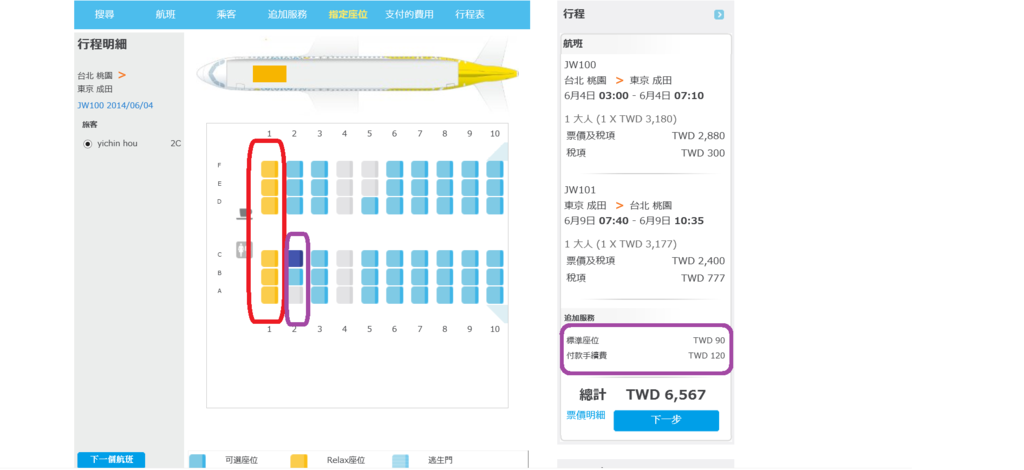Select Relax seat 1C
The image size is (1024, 470).
coord(270,258)
